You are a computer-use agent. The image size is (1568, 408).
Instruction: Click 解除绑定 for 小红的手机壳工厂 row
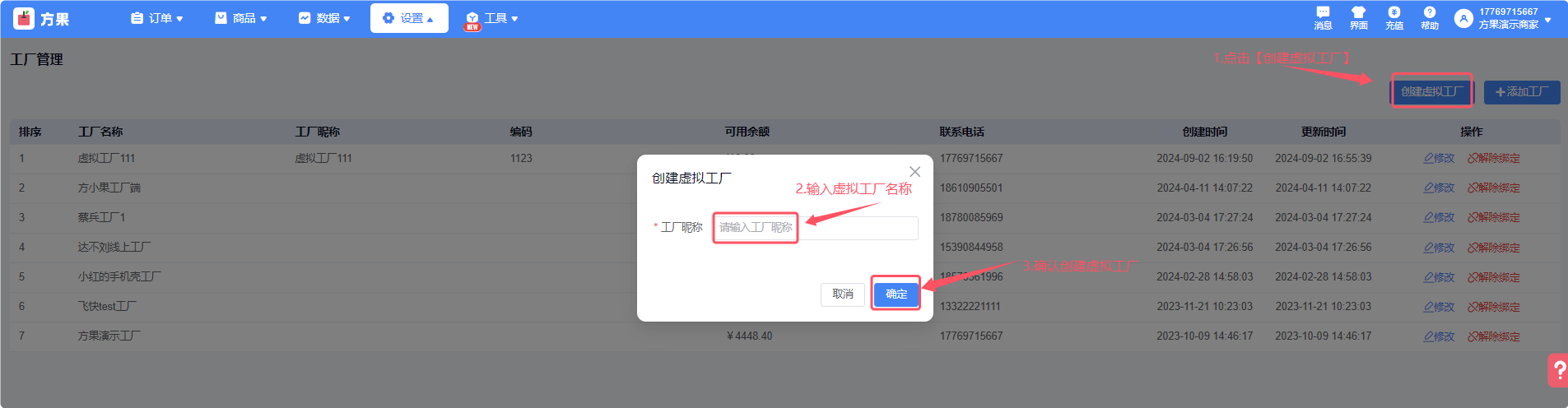tap(1494, 277)
